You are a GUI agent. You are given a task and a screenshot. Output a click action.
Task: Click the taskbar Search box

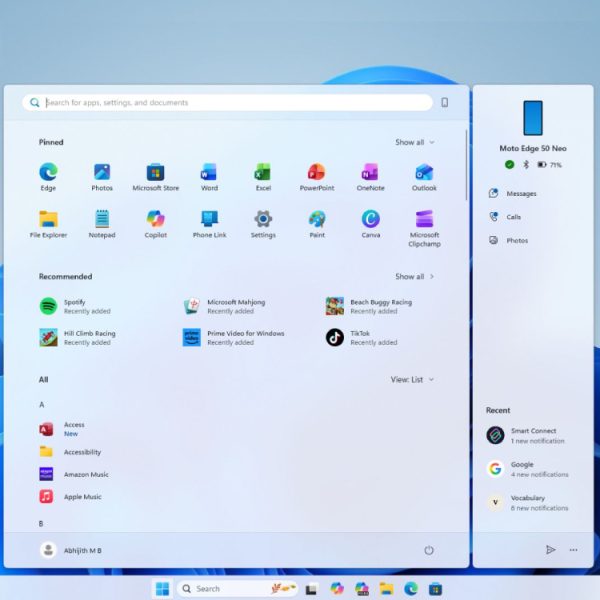[x=237, y=589]
